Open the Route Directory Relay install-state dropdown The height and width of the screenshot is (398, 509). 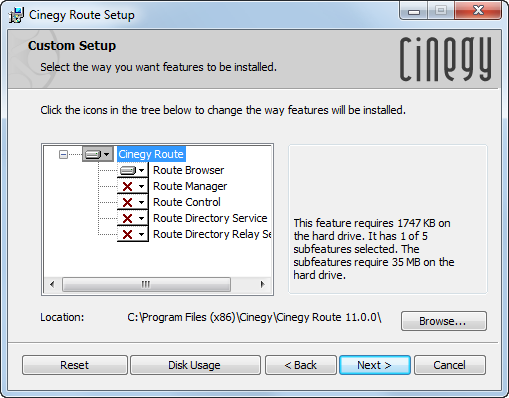[x=133, y=234]
